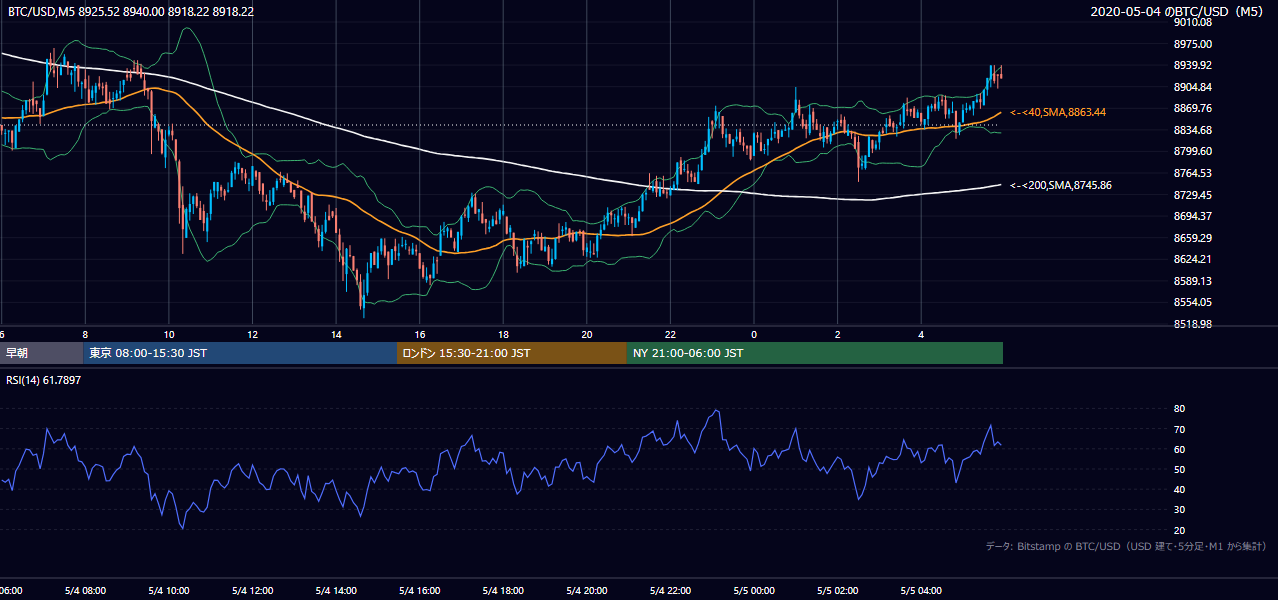This screenshot has height=600, width=1278.
Task: Click the 5/5 00:00 date axis label
Action: pos(754,591)
